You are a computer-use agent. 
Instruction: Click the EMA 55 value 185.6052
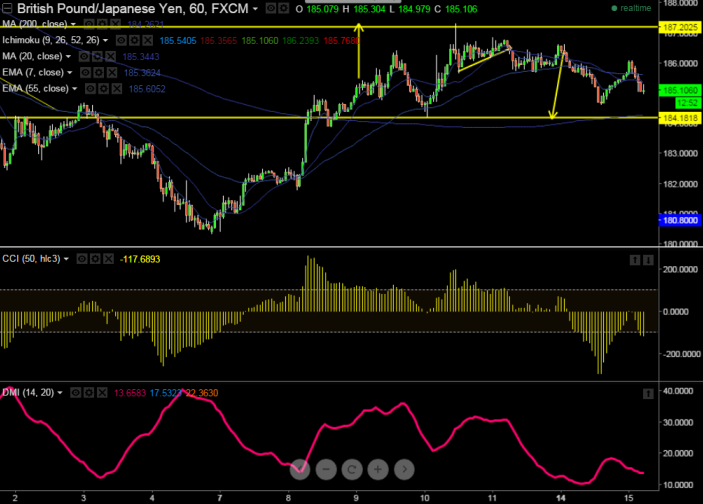[x=147, y=89]
